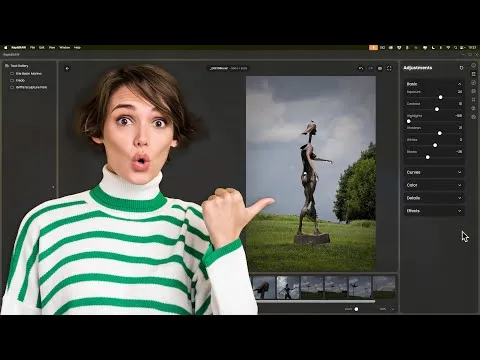
Task: Open the zoom percentage dropdown below filmstrip
Action: 393,309
